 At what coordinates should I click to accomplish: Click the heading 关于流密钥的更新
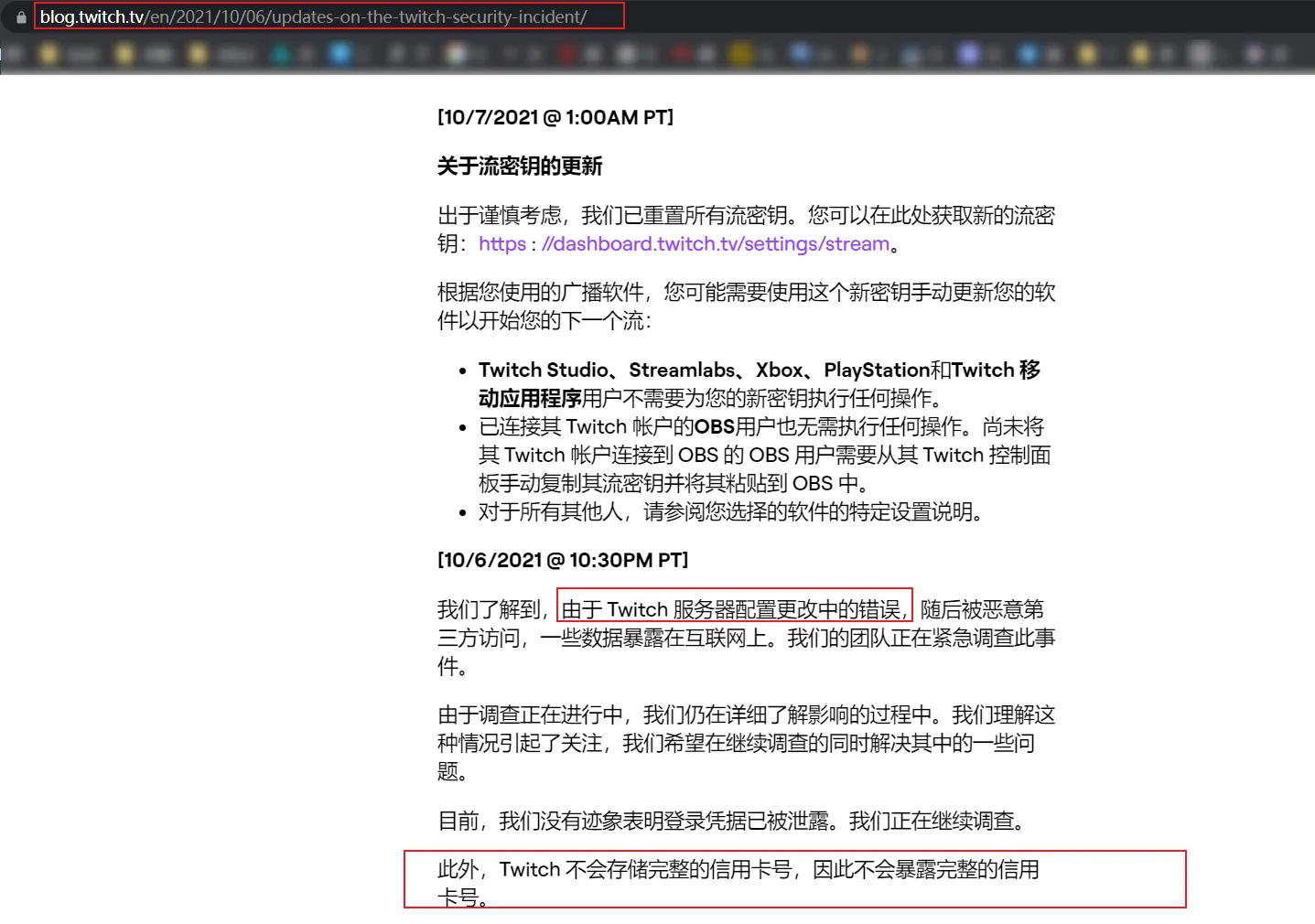tap(520, 167)
